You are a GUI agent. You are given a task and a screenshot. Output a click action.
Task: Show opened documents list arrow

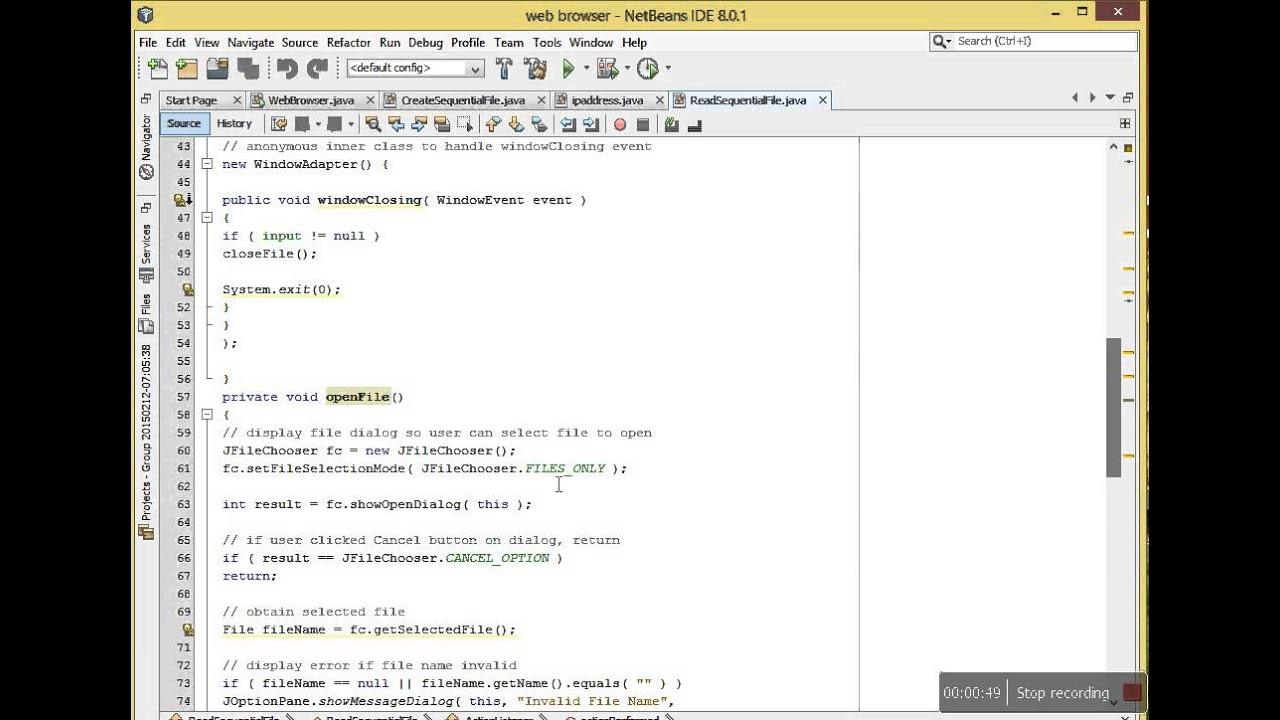tap(1110, 98)
